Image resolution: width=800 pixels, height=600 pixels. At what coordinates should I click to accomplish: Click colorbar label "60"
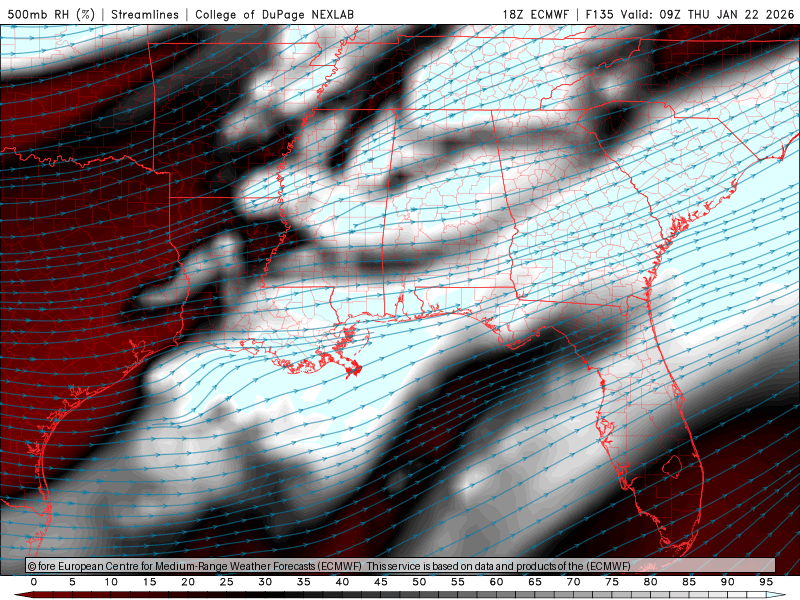point(496,582)
